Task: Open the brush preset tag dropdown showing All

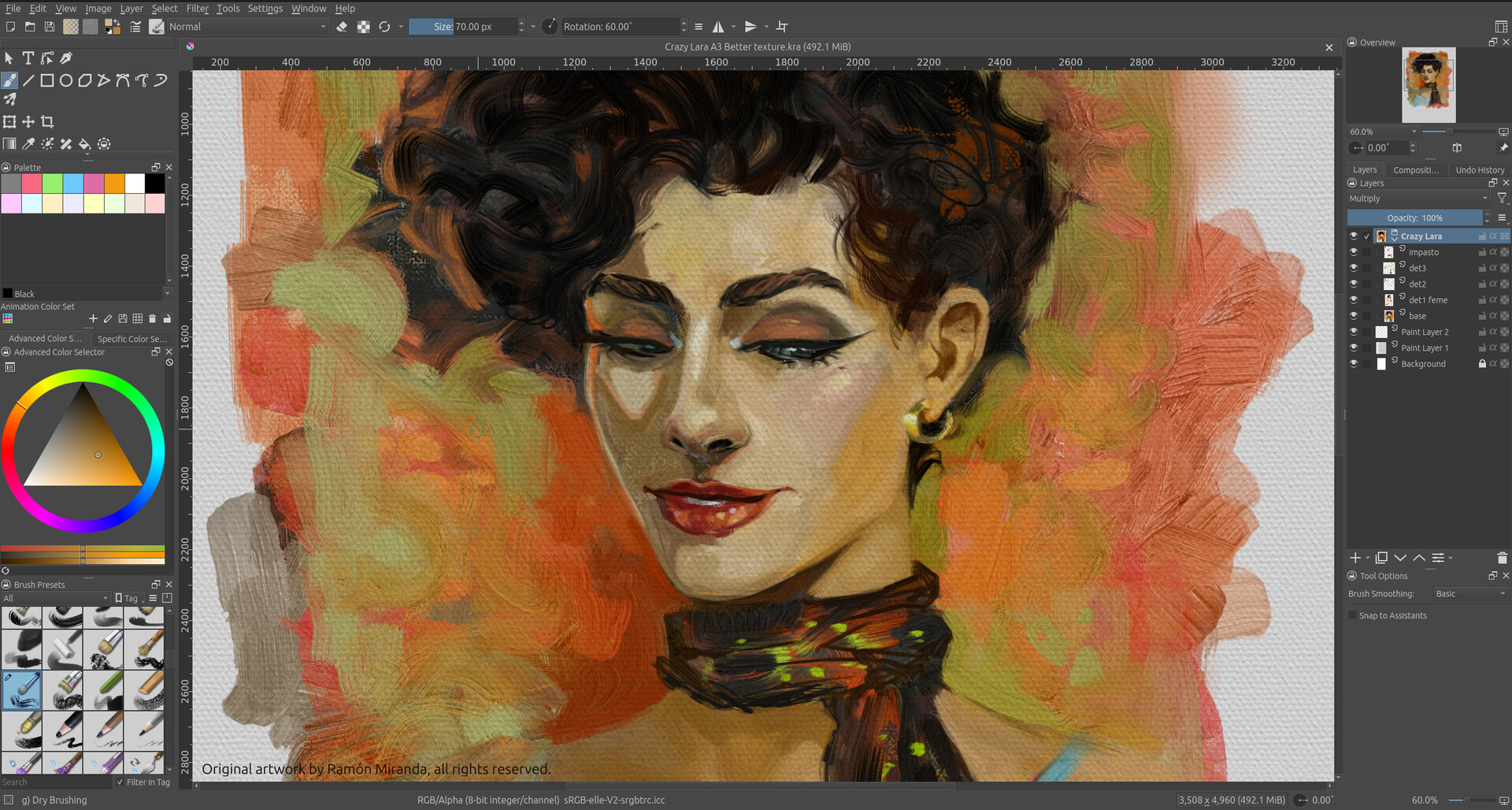Action: pyautogui.click(x=55, y=598)
